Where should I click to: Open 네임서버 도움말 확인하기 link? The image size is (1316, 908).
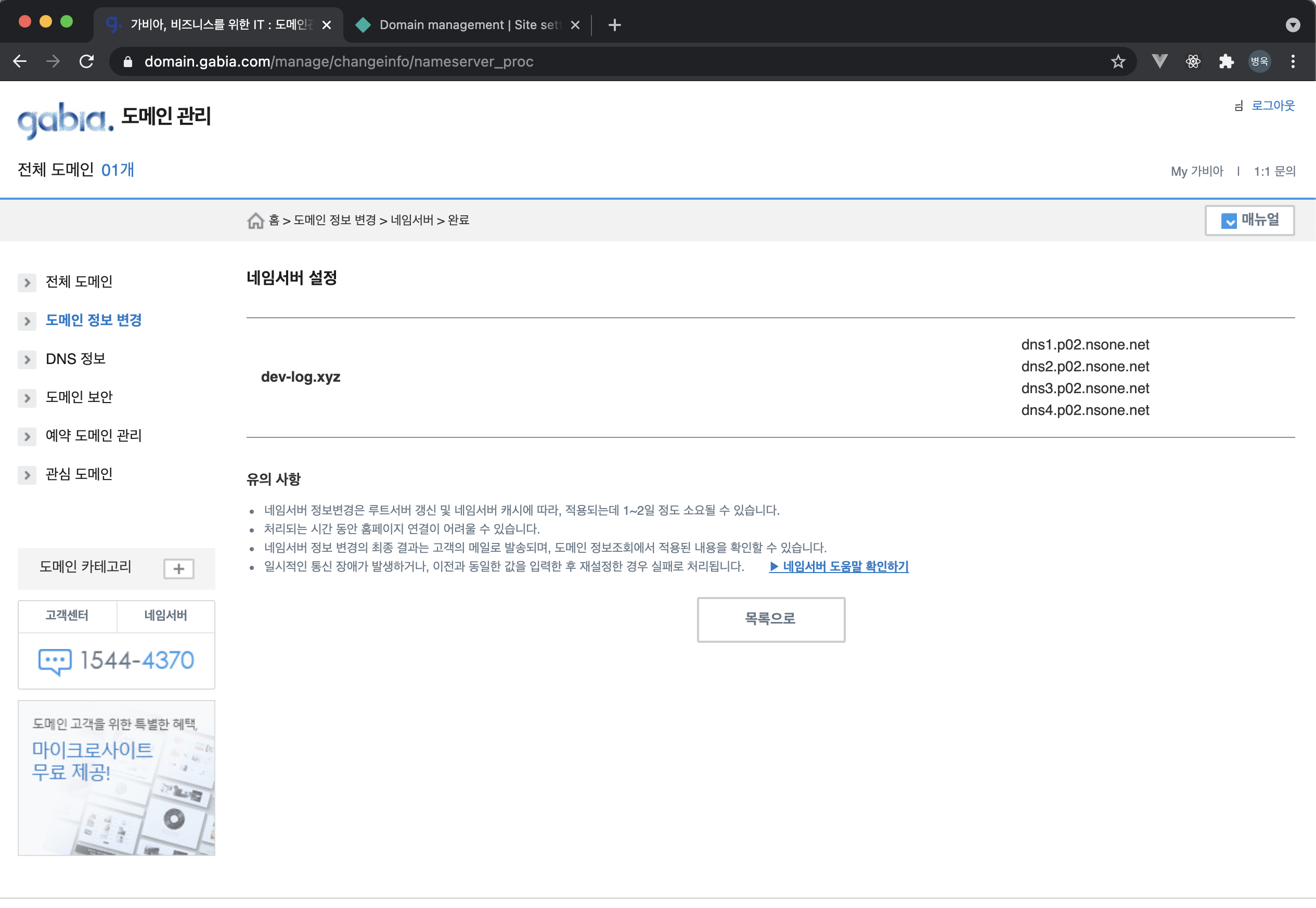pyautogui.click(x=838, y=567)
